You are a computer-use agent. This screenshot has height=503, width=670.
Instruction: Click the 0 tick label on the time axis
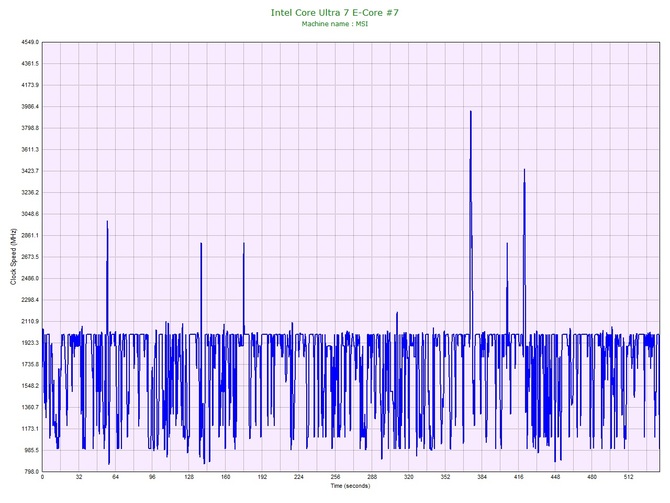coord(42,478)
